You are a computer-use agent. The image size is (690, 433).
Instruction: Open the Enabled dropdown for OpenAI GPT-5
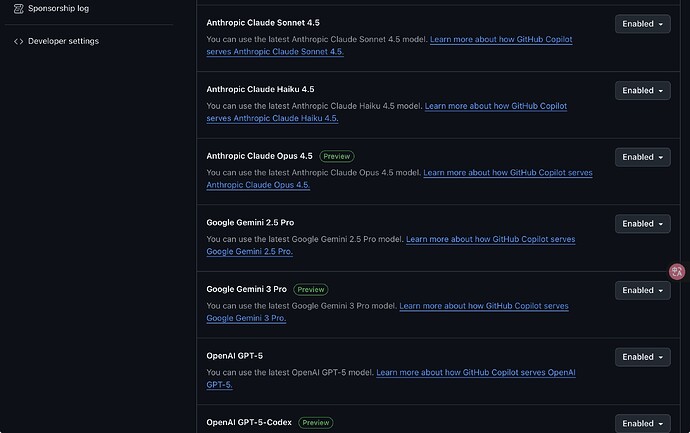pos(642,357)
